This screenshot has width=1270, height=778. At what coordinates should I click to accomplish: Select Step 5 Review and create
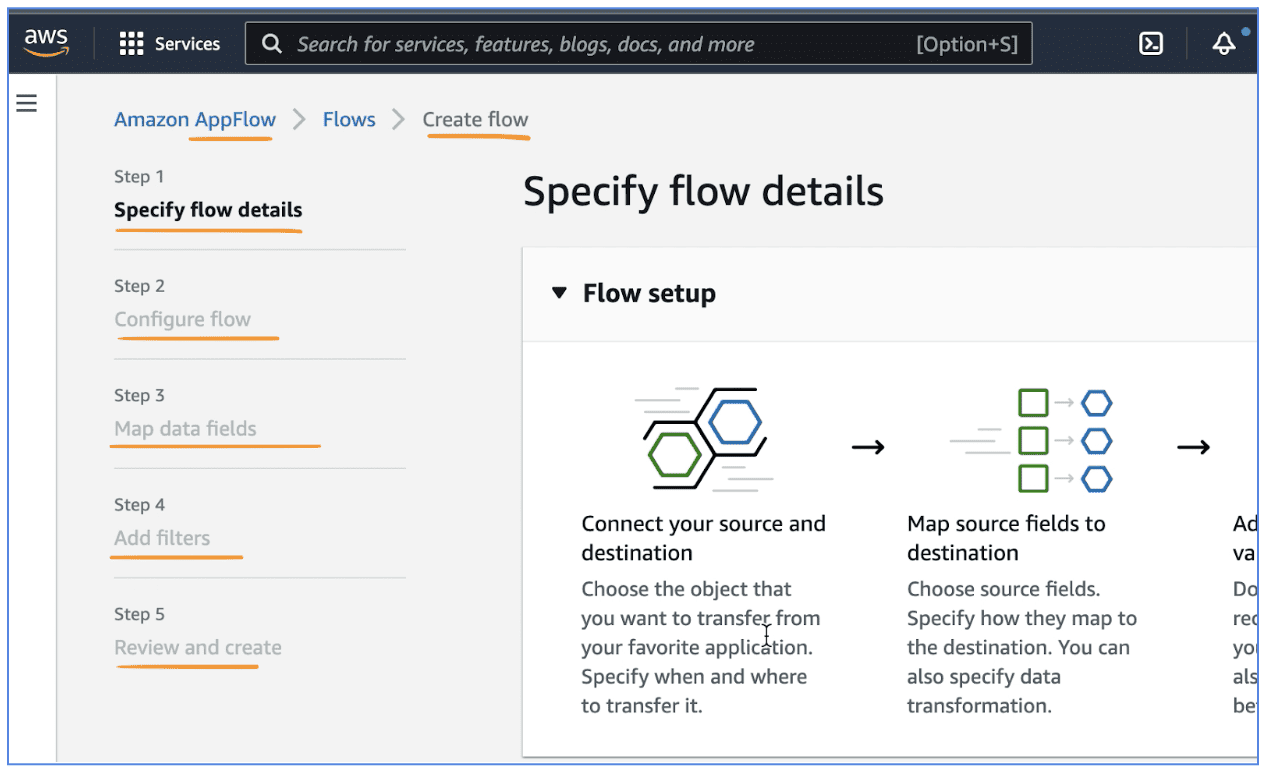(196, 647)
